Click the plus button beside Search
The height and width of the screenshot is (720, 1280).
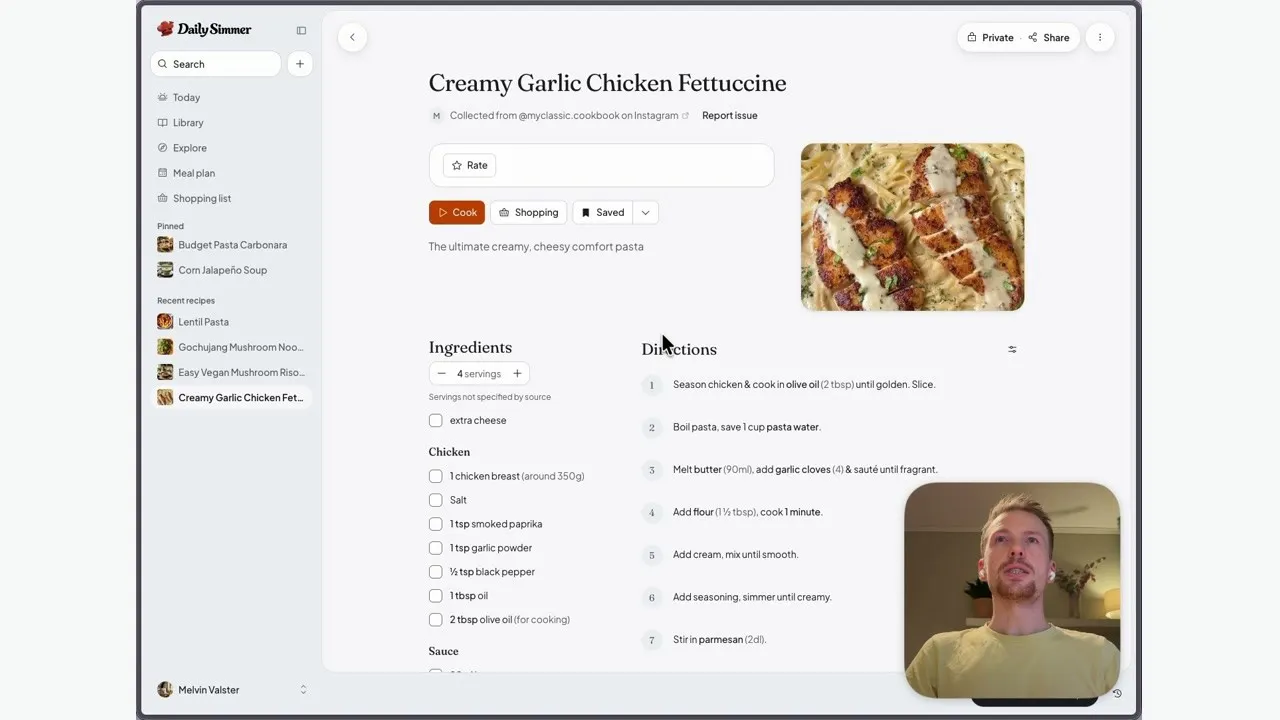(x=299, y=64)
